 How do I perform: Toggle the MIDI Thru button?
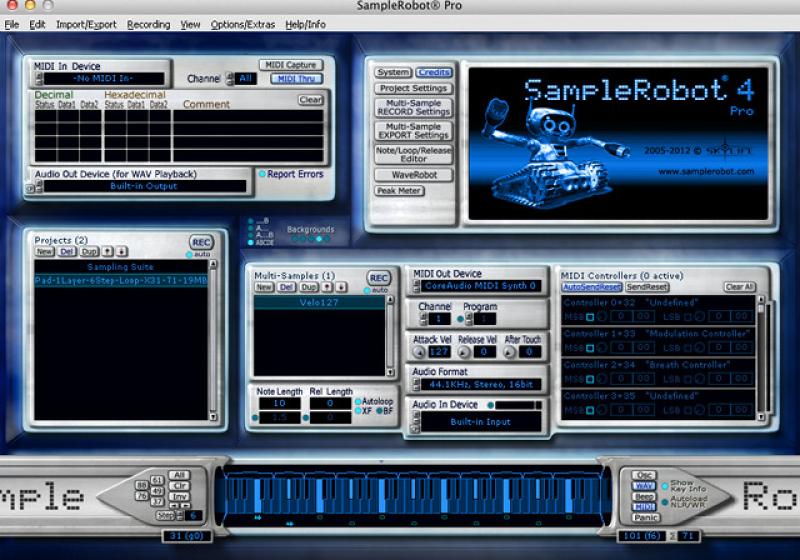pyautogui.click(x=295, y=79)
